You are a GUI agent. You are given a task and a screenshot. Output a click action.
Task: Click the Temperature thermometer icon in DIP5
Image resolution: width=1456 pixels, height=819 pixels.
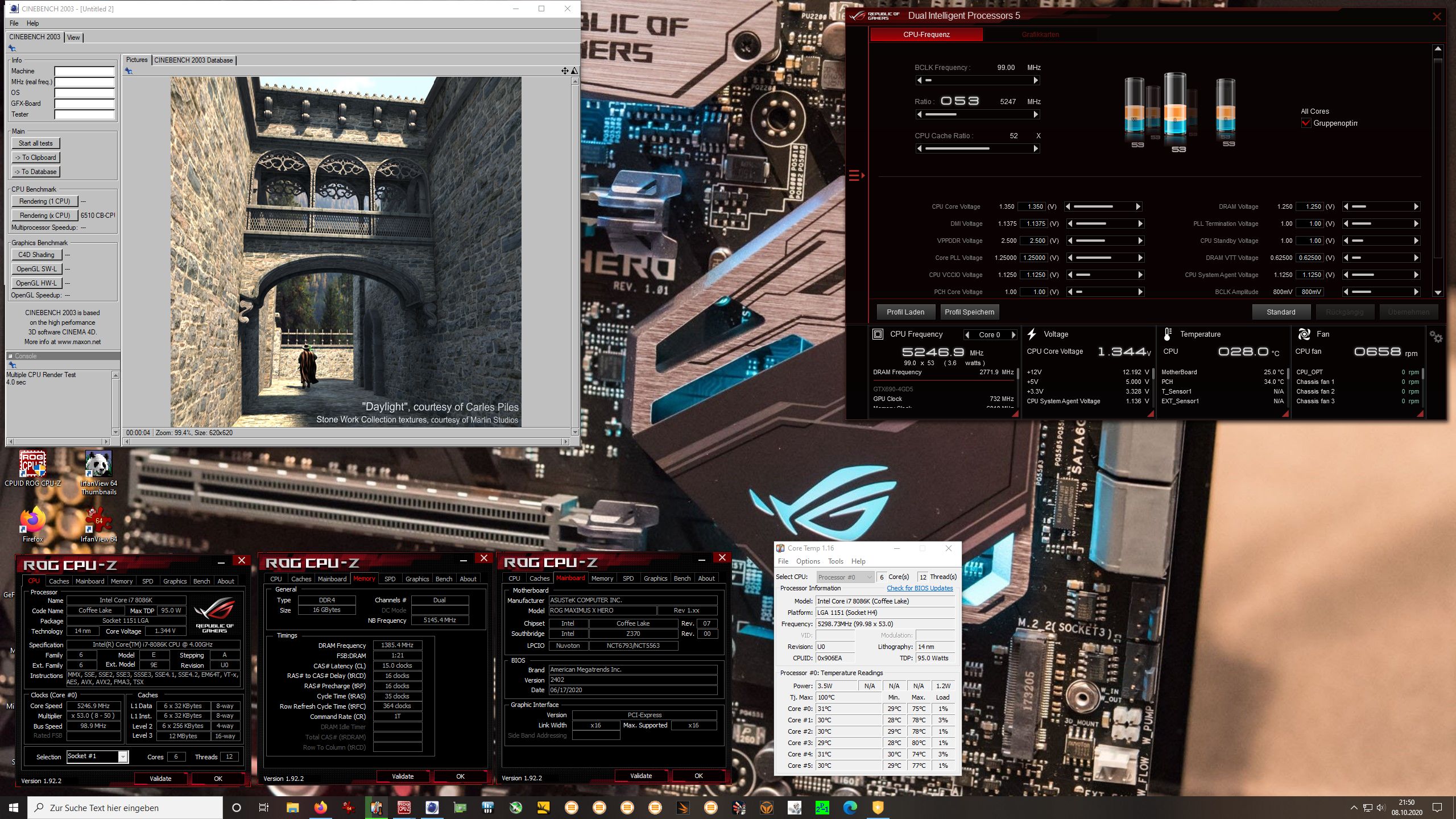coord(1167,334)
